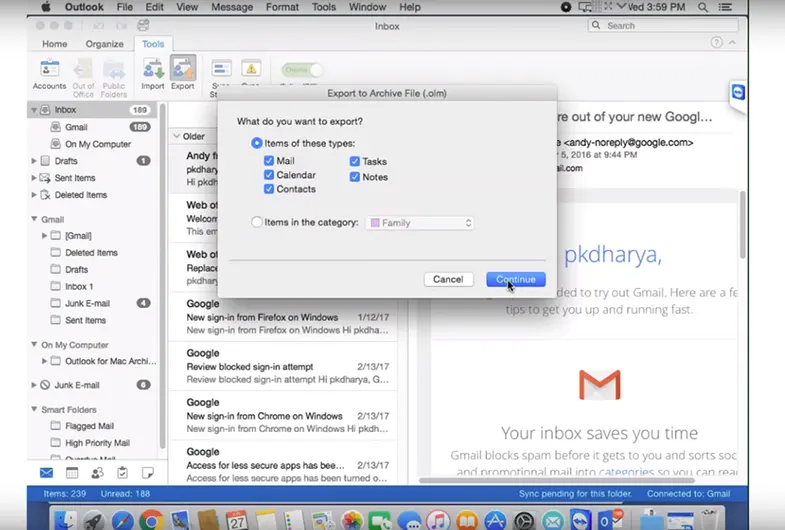
Task: Collapse the Inbox folder tree
Action: [x=34, y=110]
